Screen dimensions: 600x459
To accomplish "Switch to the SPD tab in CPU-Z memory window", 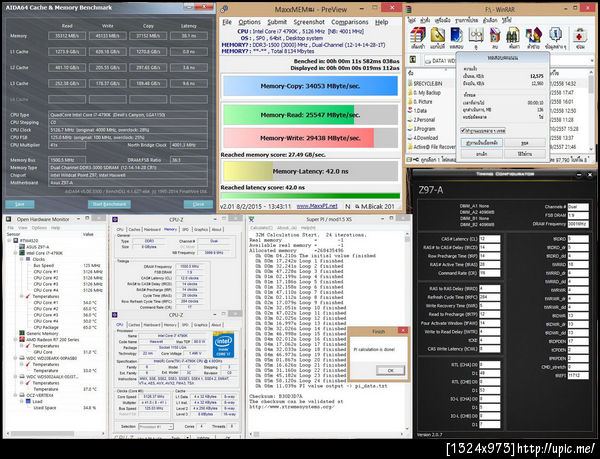I will pos(183,229).
